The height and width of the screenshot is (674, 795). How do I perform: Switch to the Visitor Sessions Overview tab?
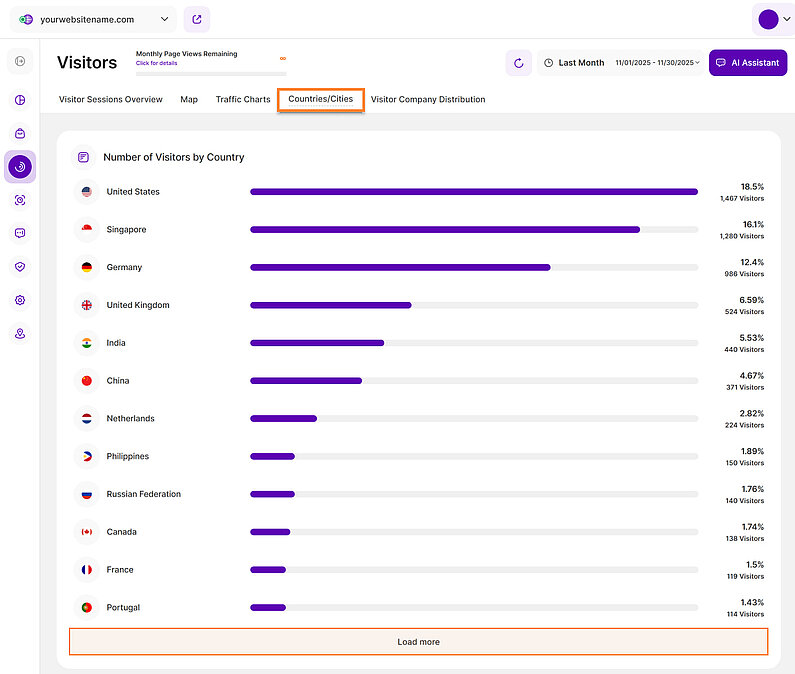tap(111, 100)
